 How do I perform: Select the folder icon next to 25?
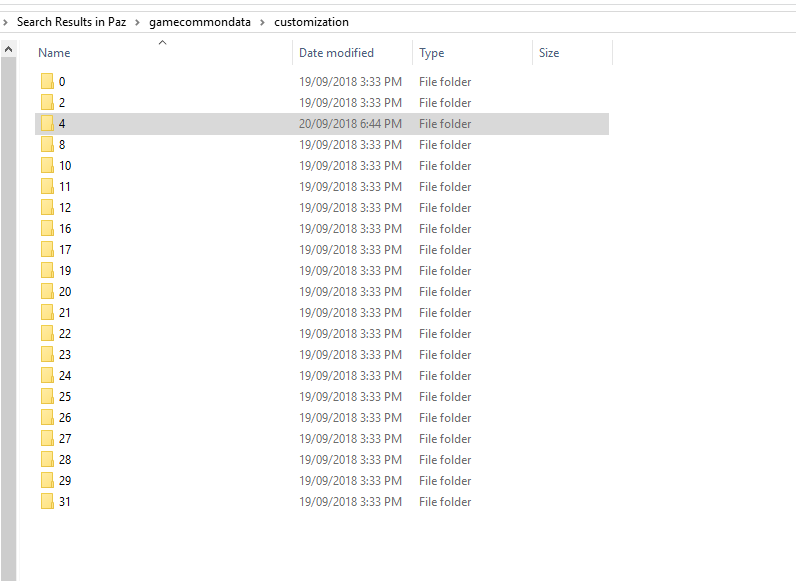coord(47,397)
